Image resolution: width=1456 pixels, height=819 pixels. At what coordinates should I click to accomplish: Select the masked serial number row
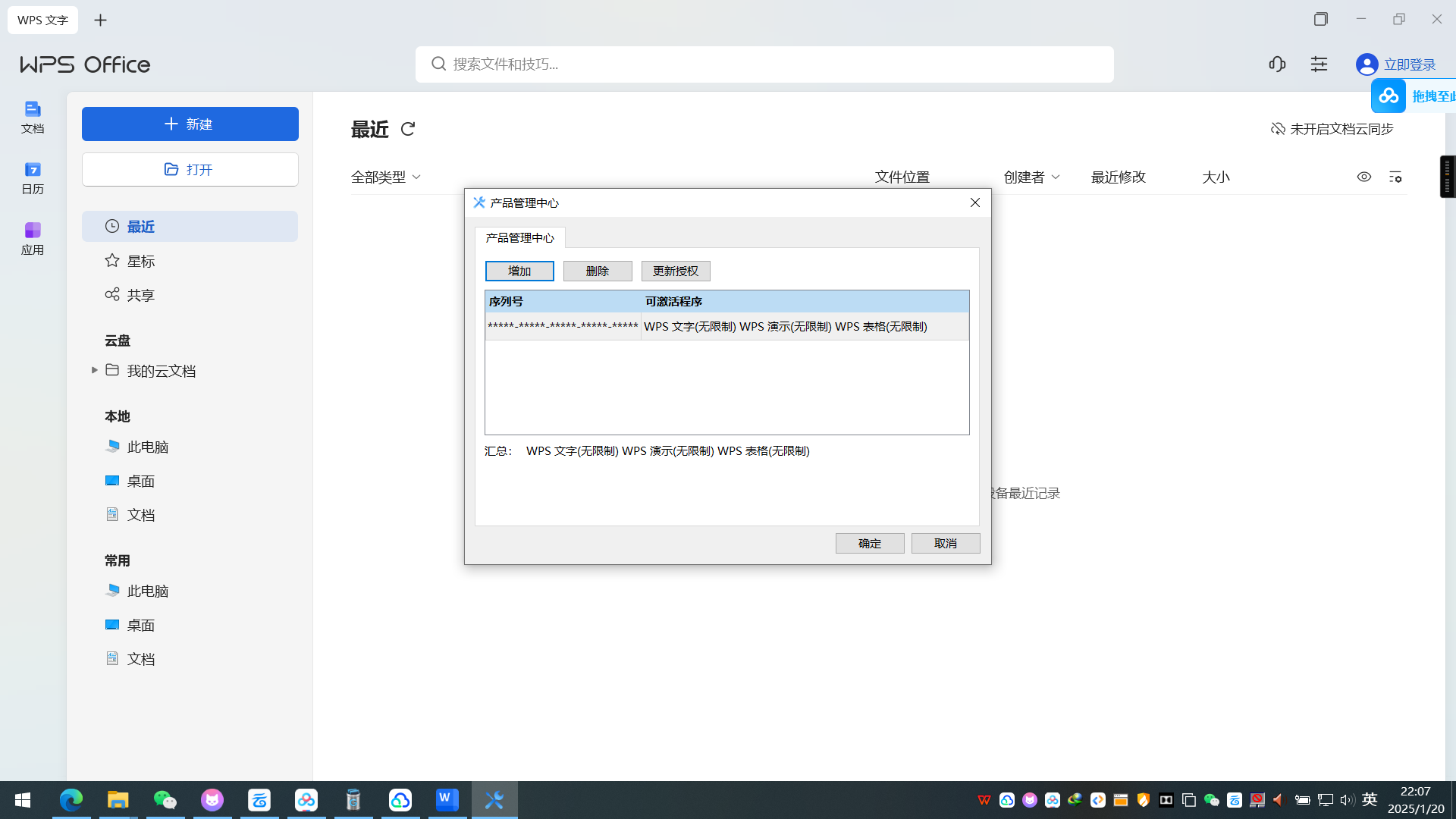(x=726, y=326)
